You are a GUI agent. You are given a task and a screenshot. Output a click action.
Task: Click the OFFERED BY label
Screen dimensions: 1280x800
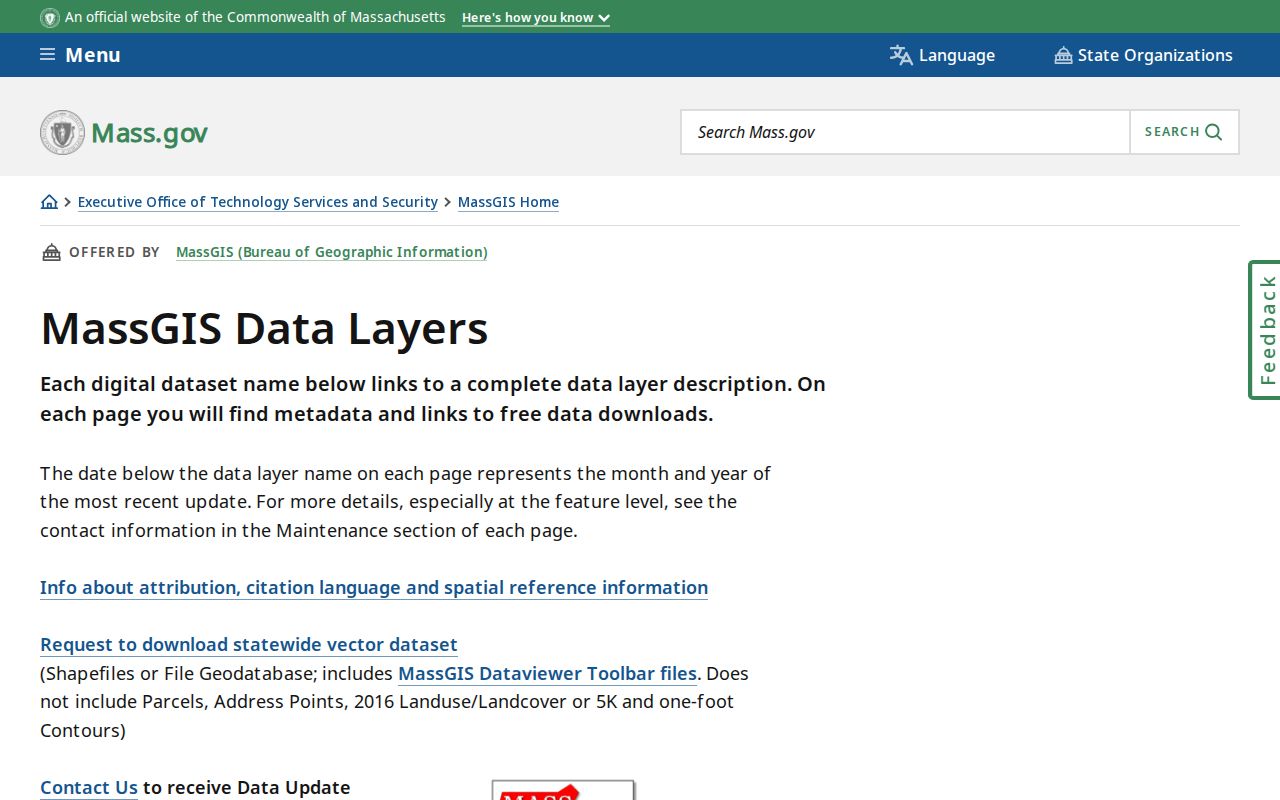click(114, 252)
